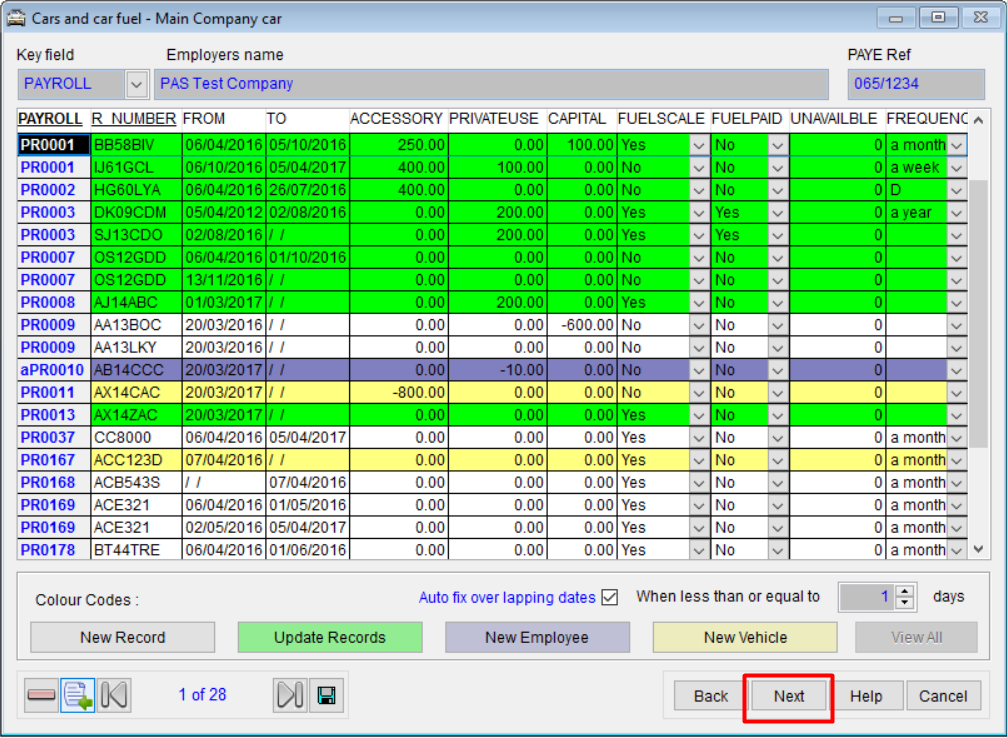
Task: Click the Next button
Action: point(789,696)
